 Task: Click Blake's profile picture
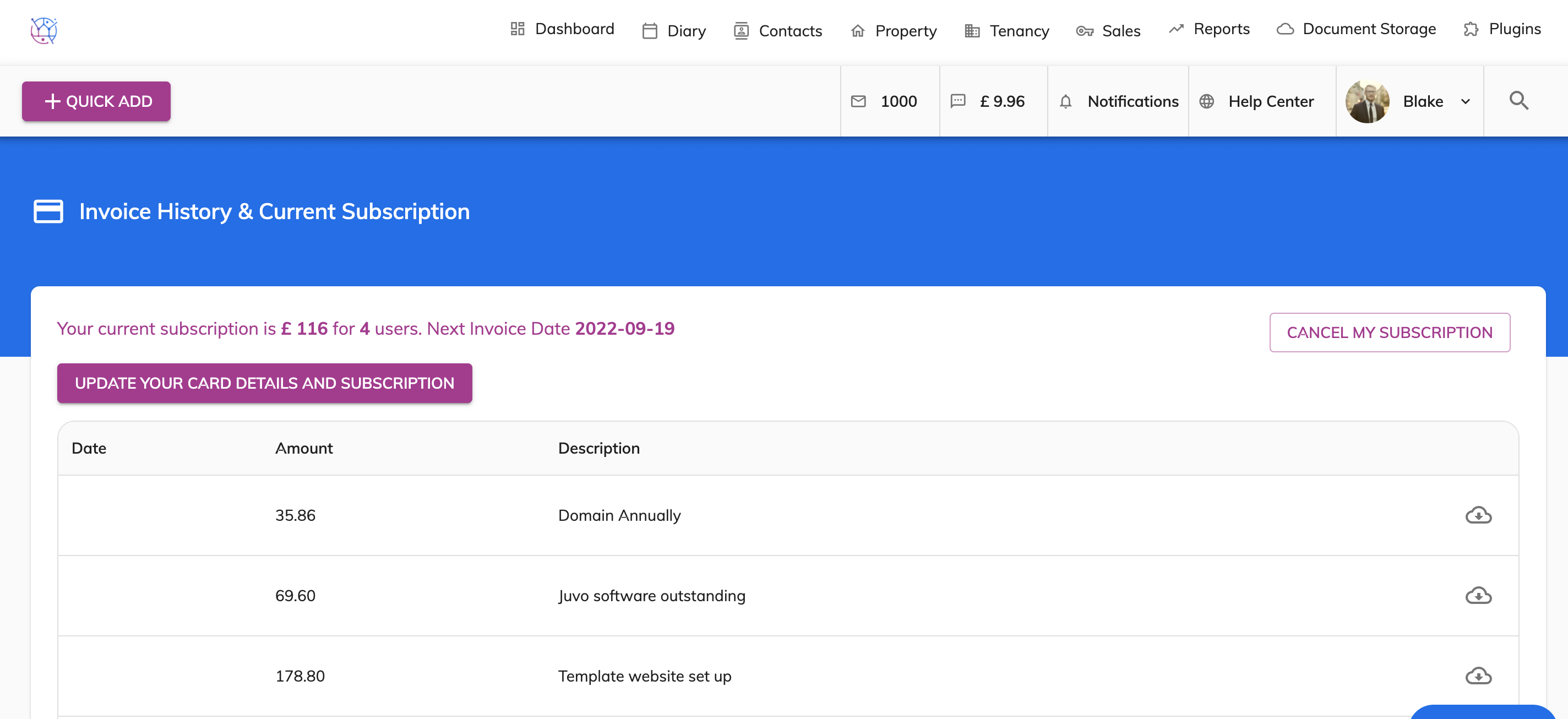[x=1368, y=102]
